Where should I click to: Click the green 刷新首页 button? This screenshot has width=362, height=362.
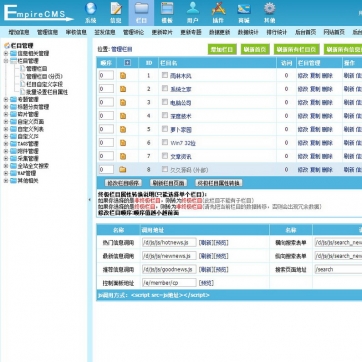255,49
